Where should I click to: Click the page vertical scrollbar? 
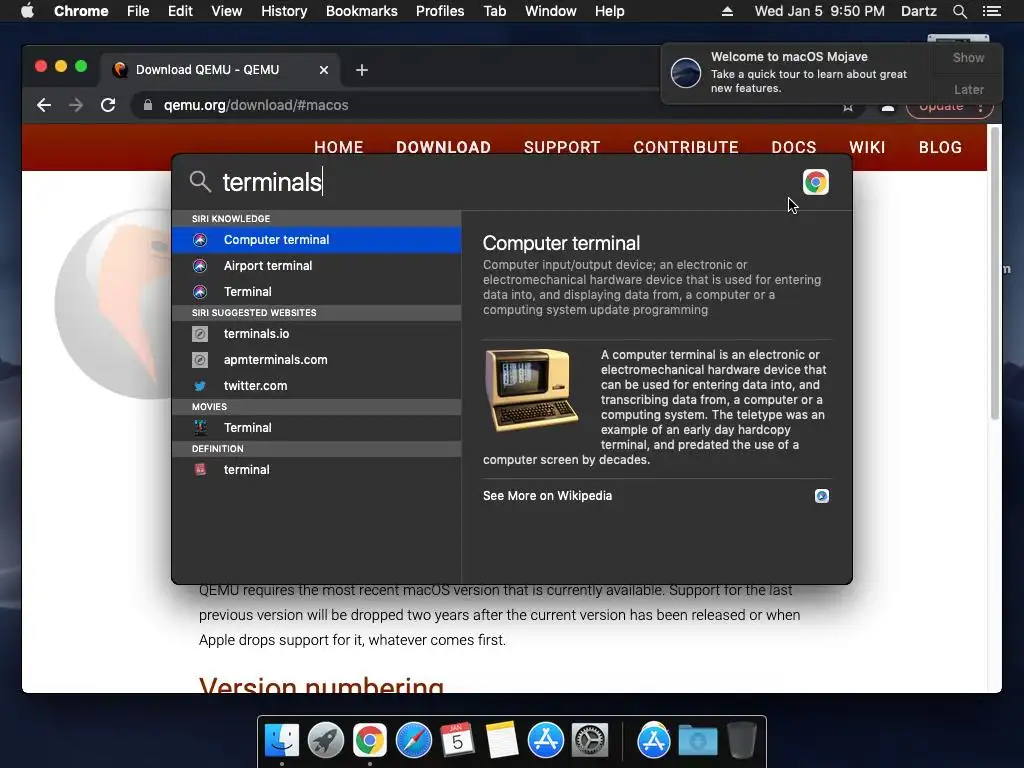coord(995,274)
